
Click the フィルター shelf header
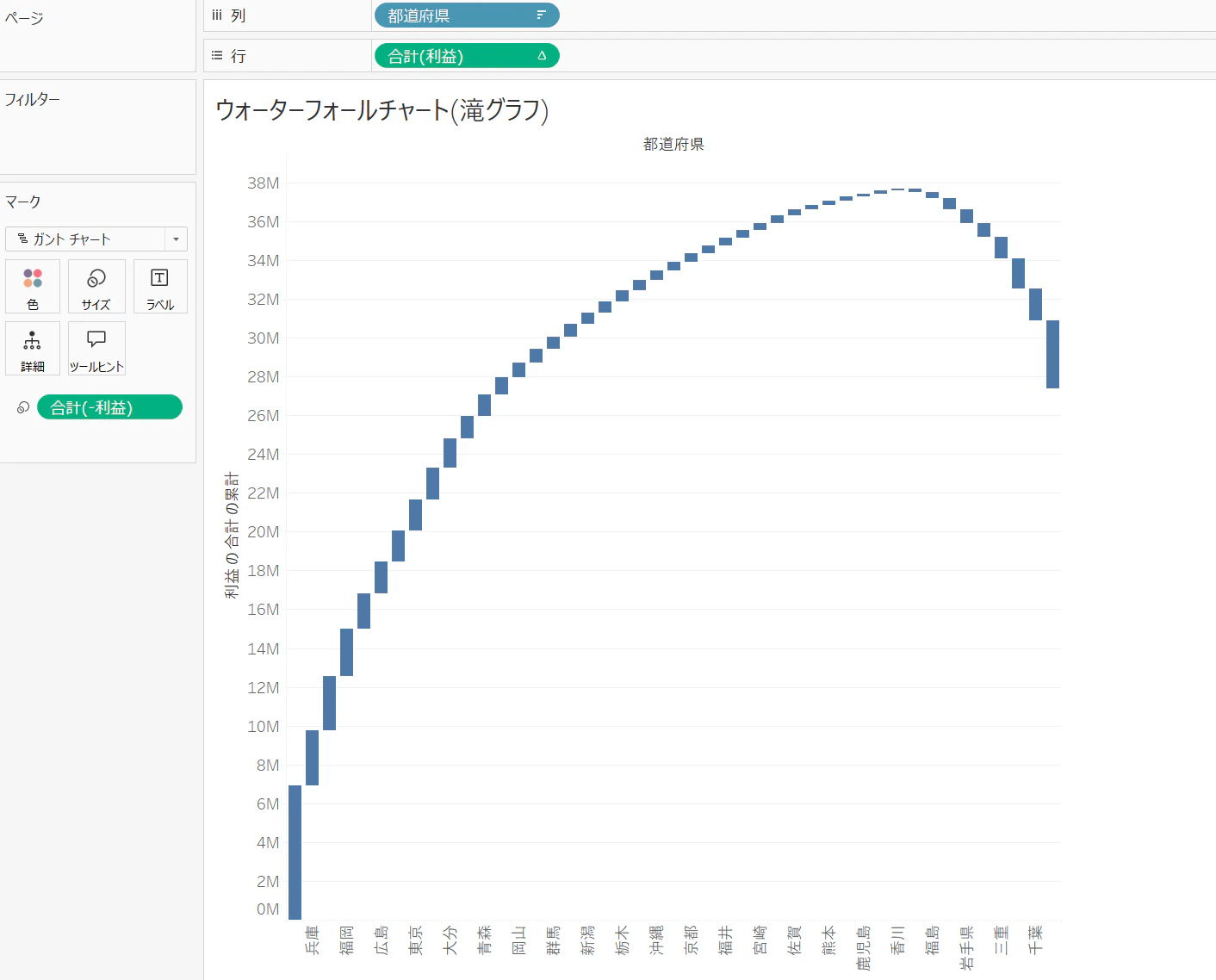click(33, 99)
